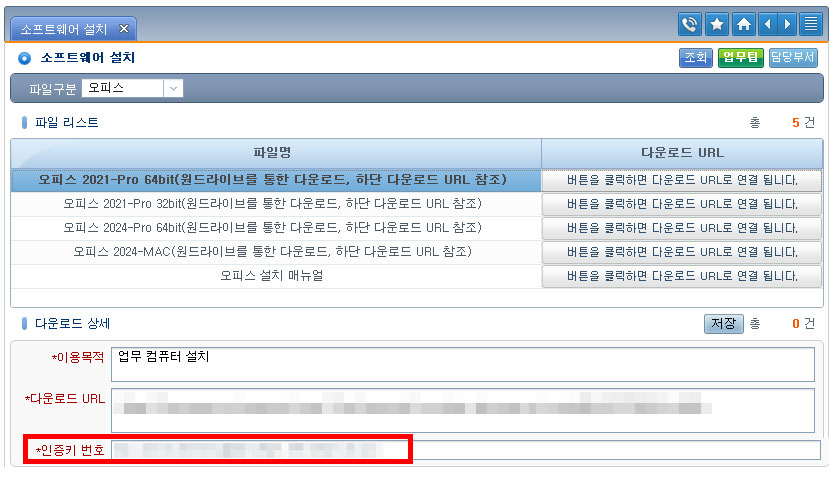The width and height of the screenshot is (829, 482).
Task: Click the green 업무팁 button
Action: pos(739,58)
